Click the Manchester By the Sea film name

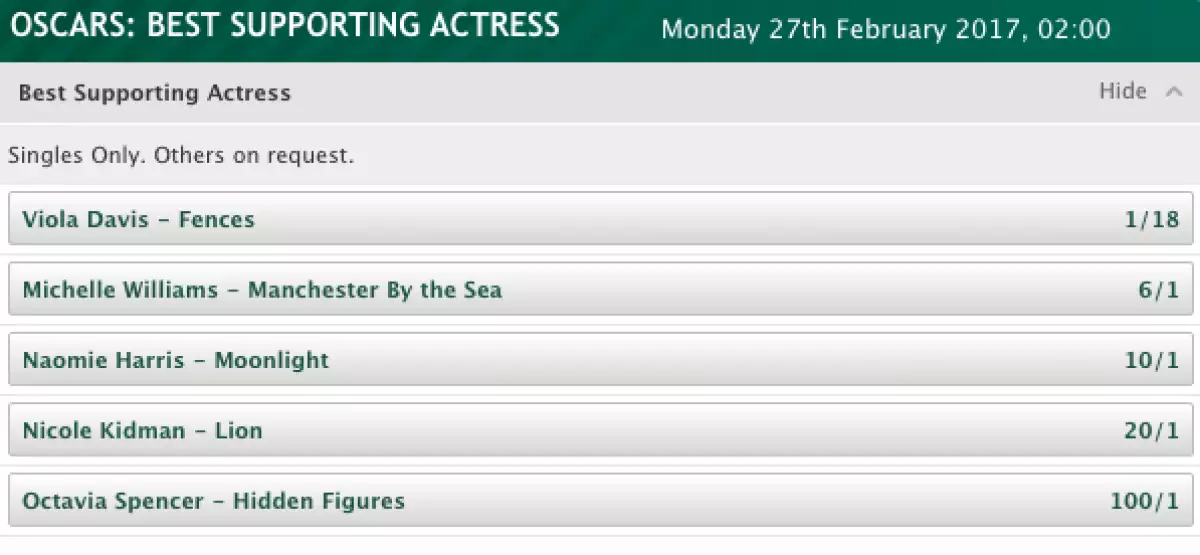coord(375,290)
